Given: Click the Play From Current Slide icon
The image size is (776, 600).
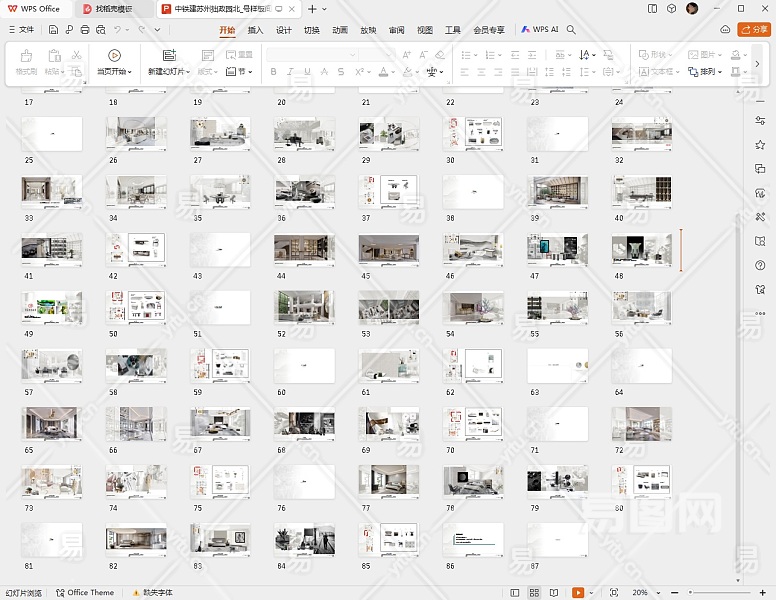Looking at the screenshot, I should tap(114, 56).
